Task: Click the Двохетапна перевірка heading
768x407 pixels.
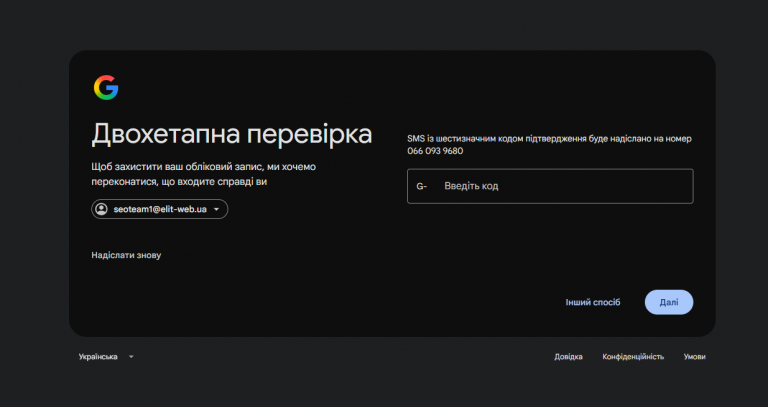Action: click(232, 134)
